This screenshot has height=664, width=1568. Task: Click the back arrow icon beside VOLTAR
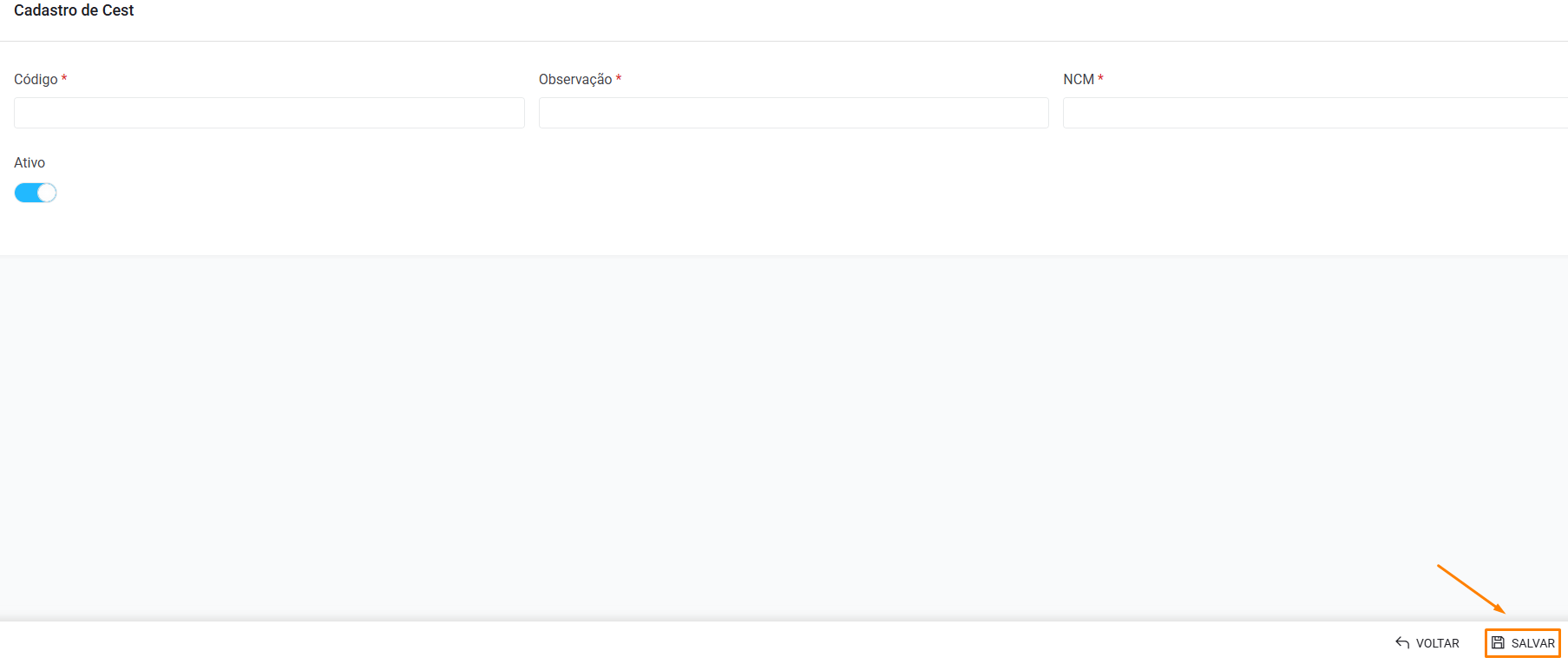[1402, 643]
